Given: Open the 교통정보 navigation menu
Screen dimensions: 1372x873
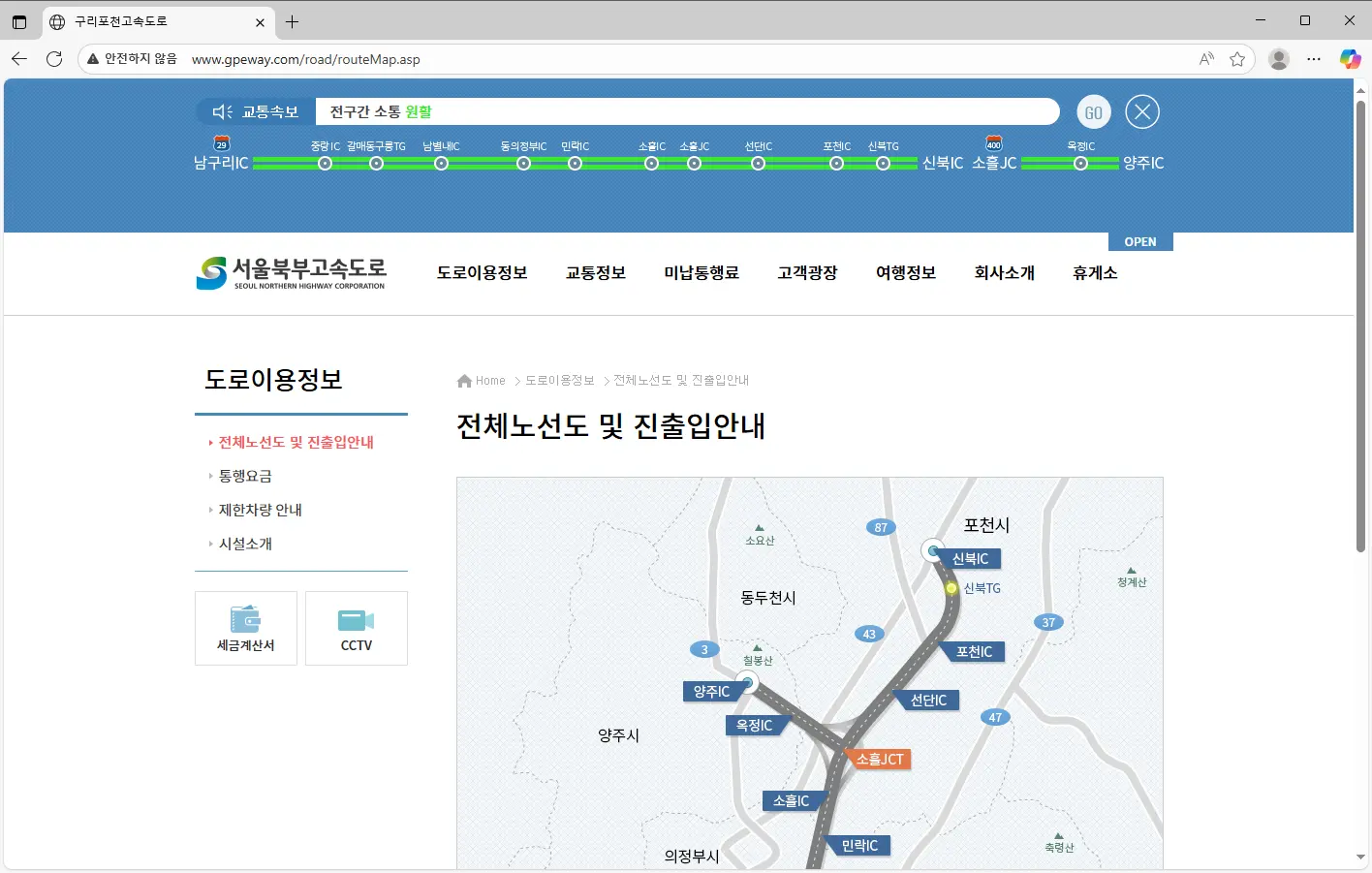Looking at the screenshot, I should coord(595,273).
